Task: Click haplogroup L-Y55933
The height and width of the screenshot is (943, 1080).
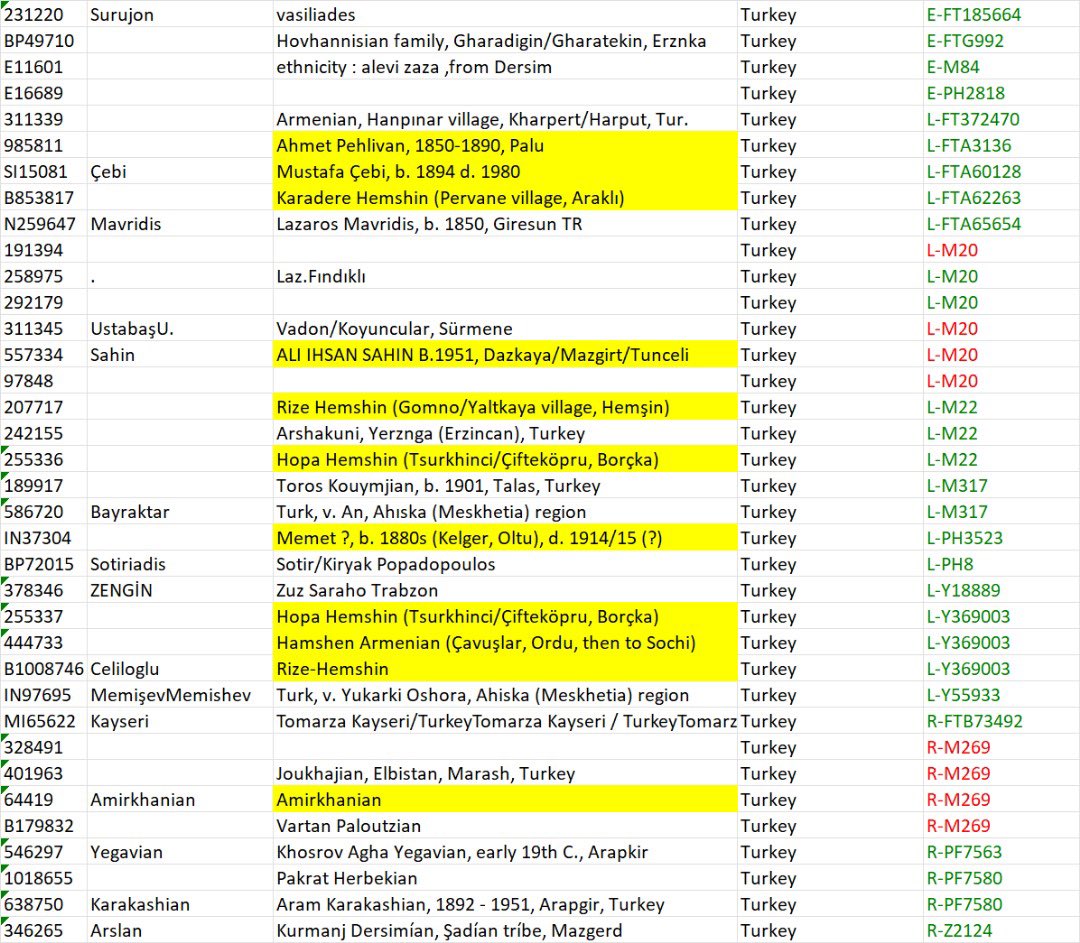Action: click(1001, 695)
